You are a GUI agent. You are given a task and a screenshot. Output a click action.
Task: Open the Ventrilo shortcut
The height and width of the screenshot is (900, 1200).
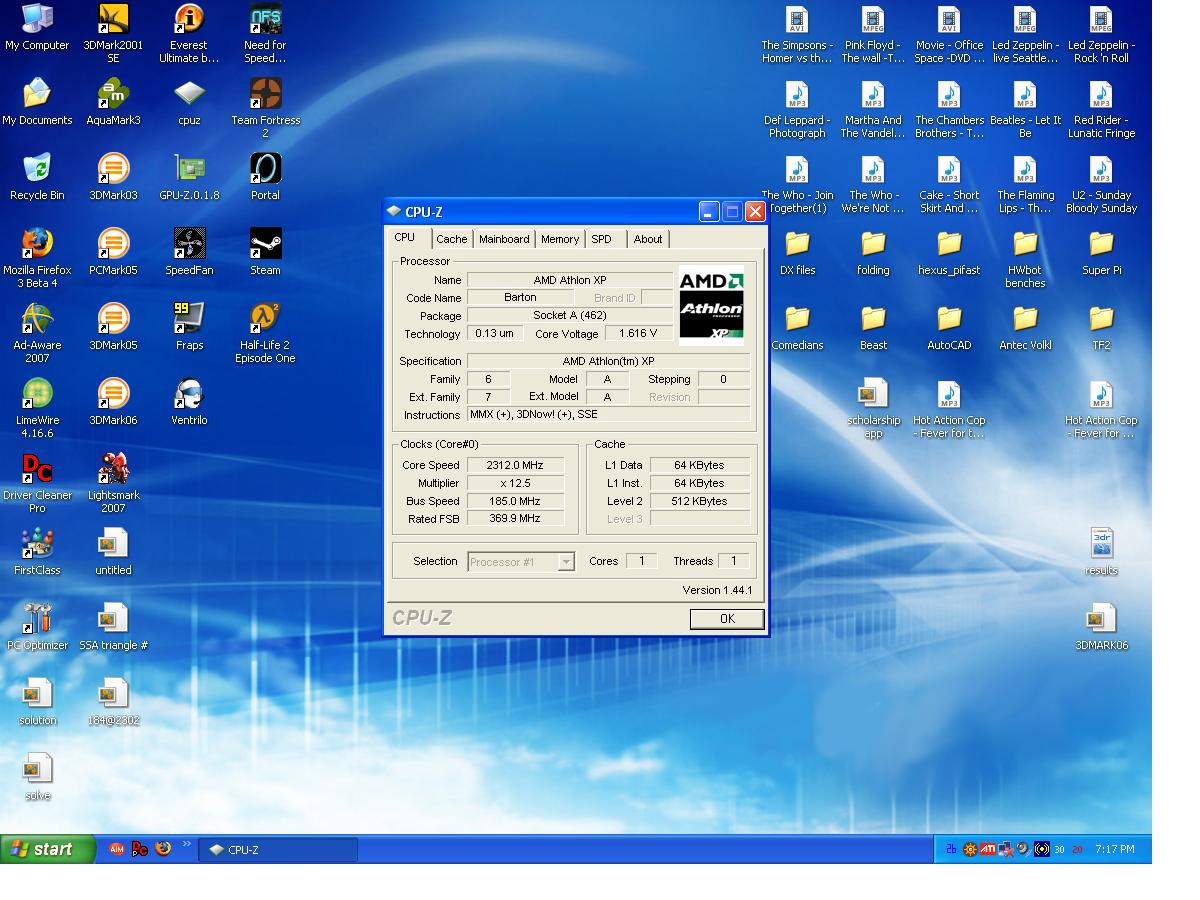189,402
